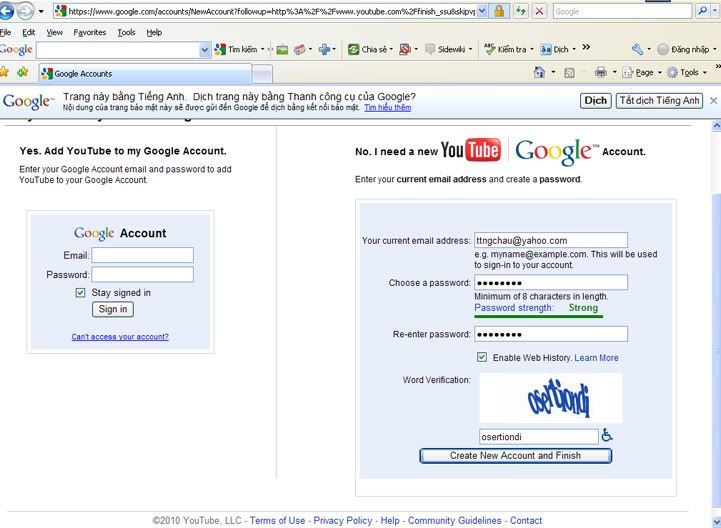Click the Dịch translate button in bar

595,100
